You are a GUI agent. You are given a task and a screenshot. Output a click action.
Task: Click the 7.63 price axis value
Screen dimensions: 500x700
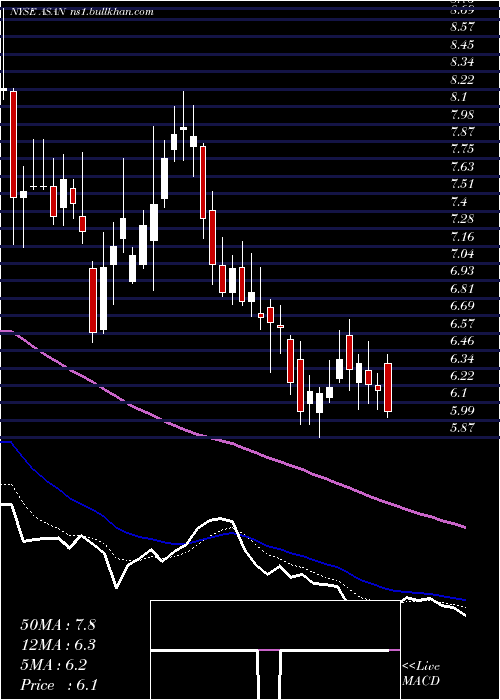point(462,167)
